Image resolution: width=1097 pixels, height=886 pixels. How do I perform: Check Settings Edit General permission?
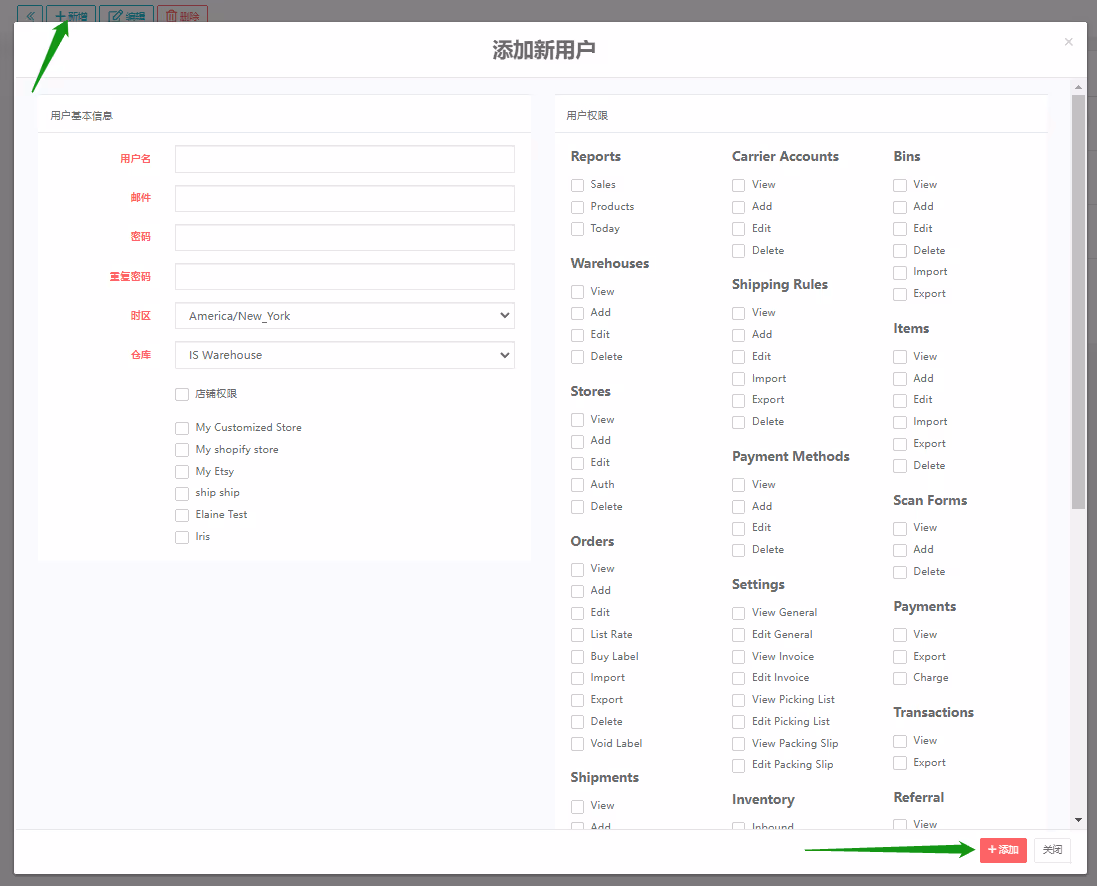tap(738, 635)
